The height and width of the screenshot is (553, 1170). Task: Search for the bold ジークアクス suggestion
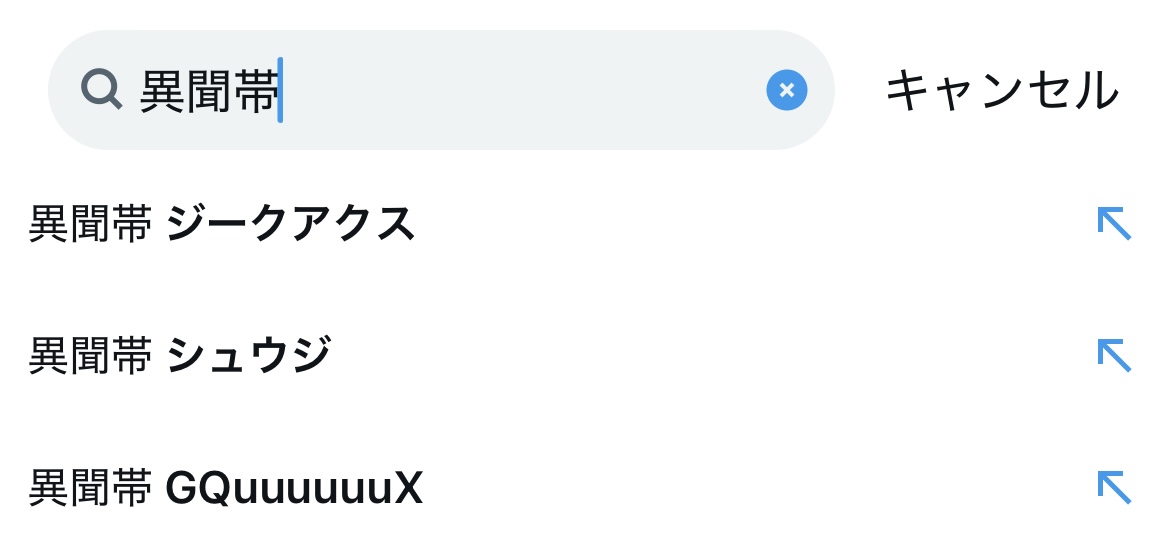pos(290,224)
